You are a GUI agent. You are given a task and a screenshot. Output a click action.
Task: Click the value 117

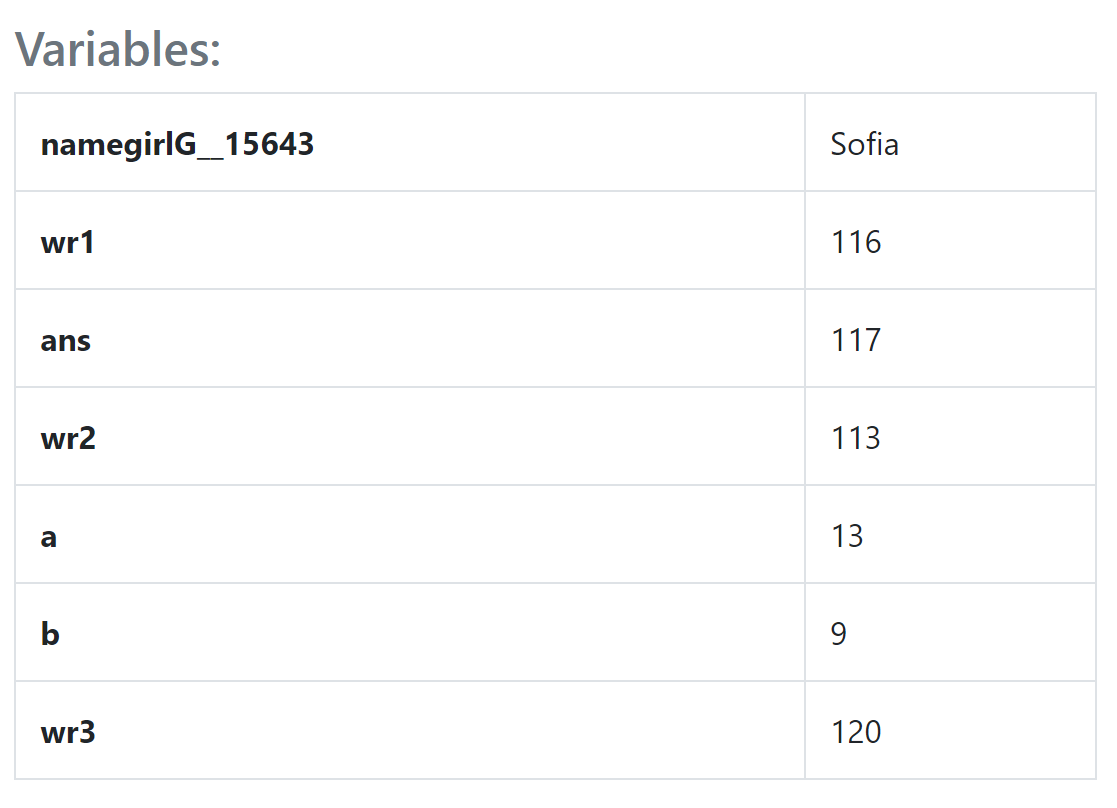click(856, 340)
